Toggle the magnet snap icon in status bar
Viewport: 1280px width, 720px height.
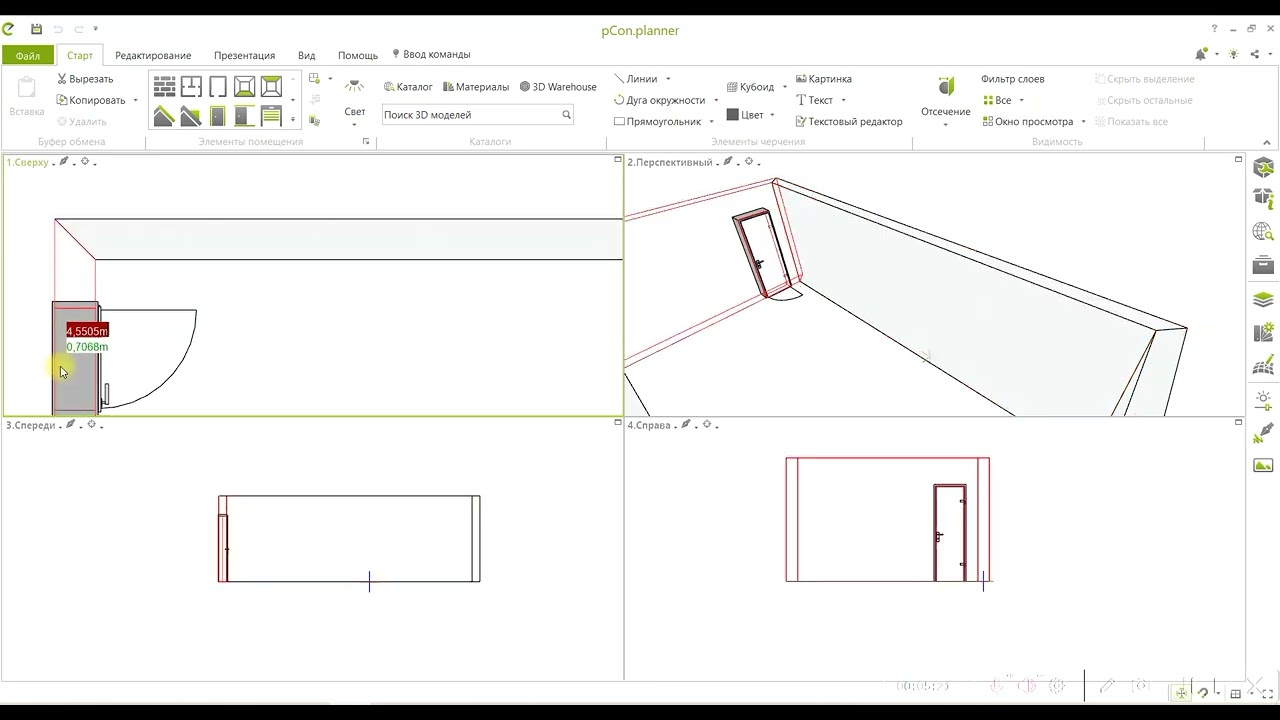(1203, 692)
